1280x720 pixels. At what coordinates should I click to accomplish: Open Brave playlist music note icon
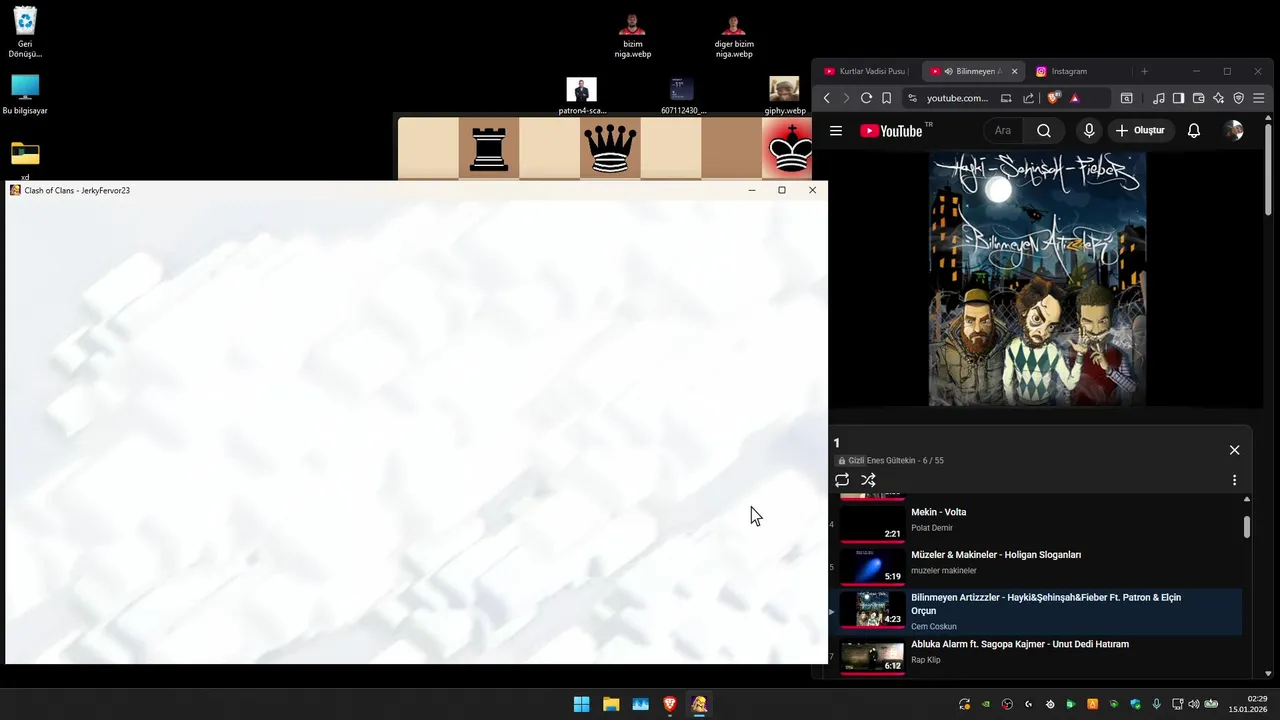[1159, 98]
